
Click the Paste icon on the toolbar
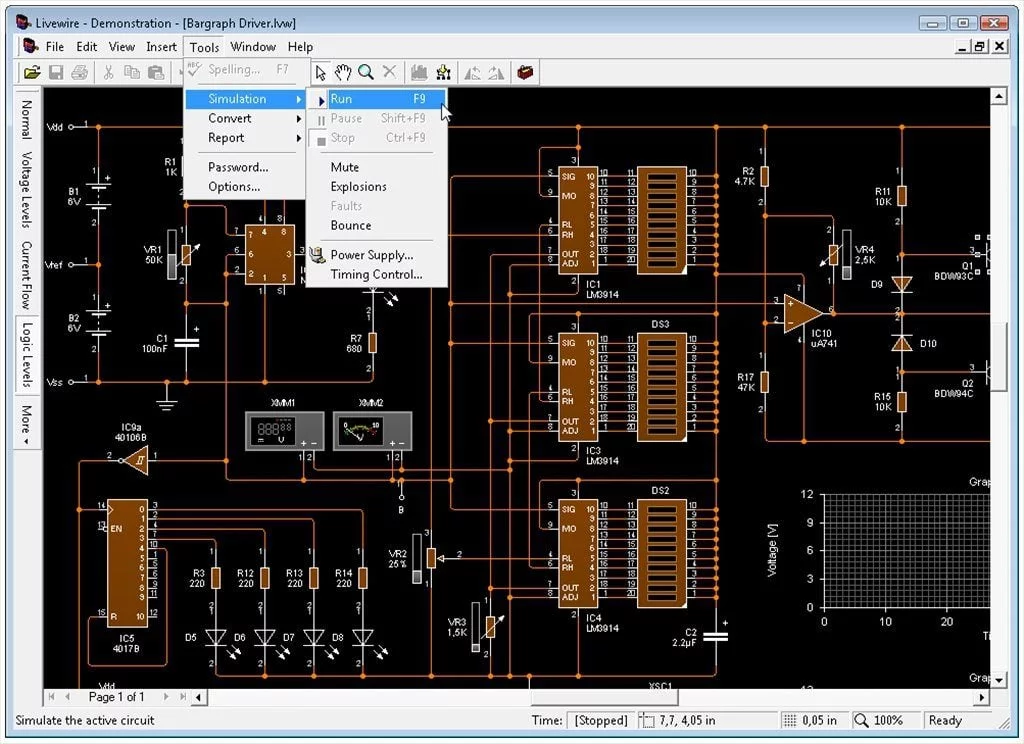pyautogui.click(x=155, y=71)
